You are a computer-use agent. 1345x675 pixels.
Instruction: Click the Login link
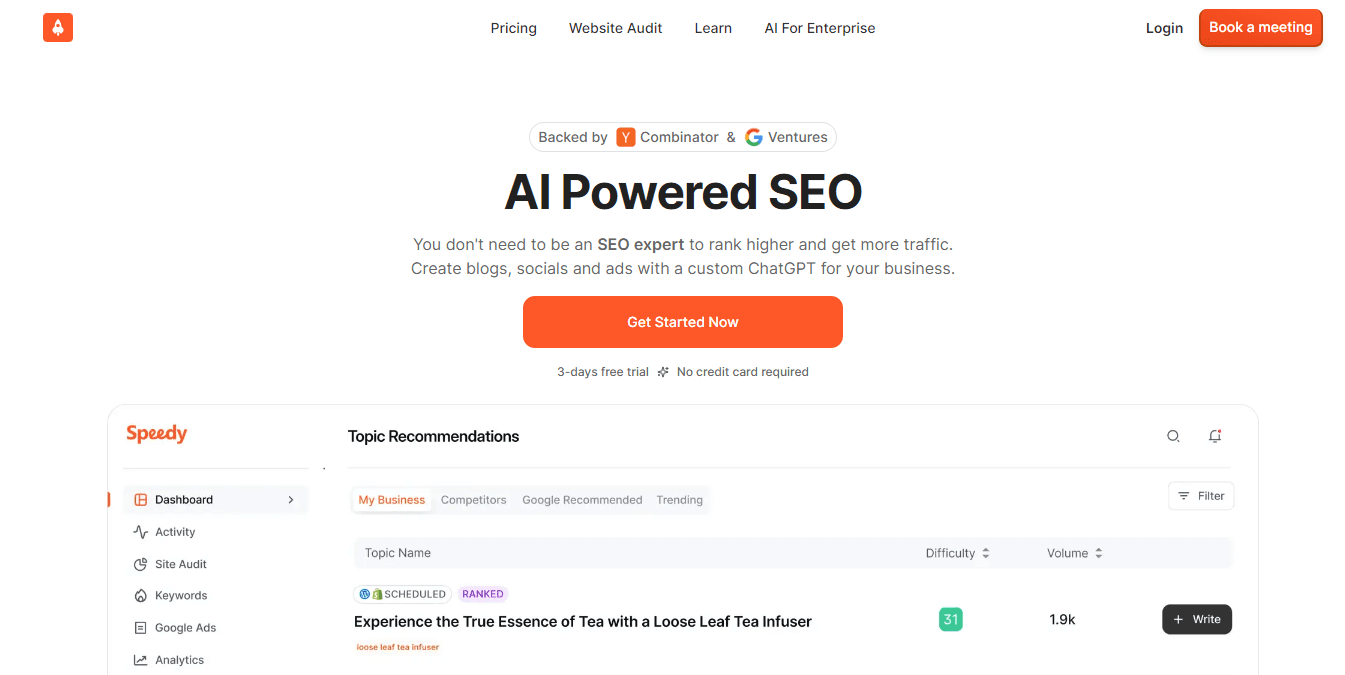click(1164, 28)
